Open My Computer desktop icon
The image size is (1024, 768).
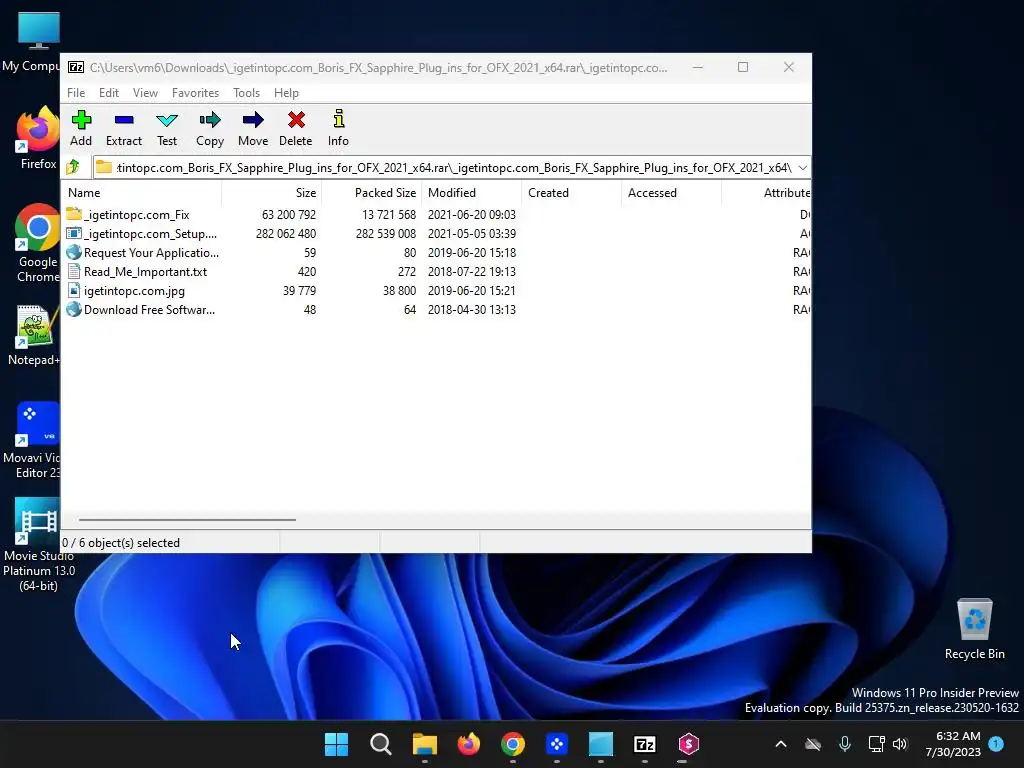[x=34, y=40]
